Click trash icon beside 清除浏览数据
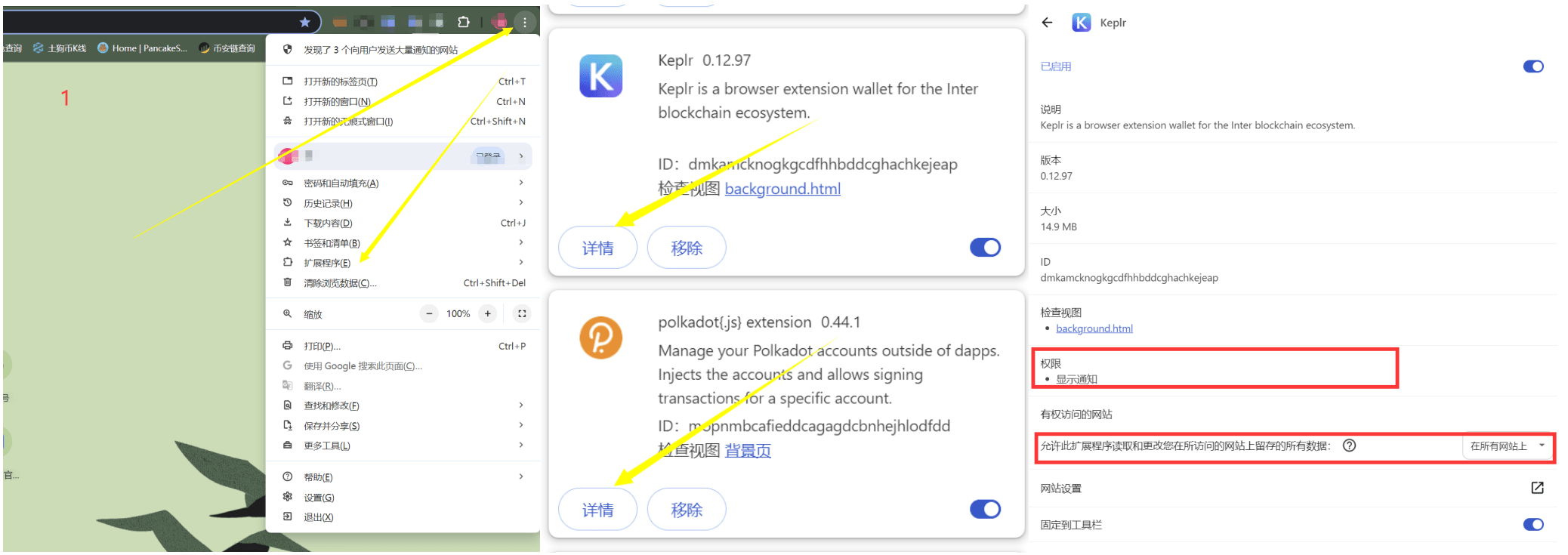1568x555 pixels. click(287, 282)
